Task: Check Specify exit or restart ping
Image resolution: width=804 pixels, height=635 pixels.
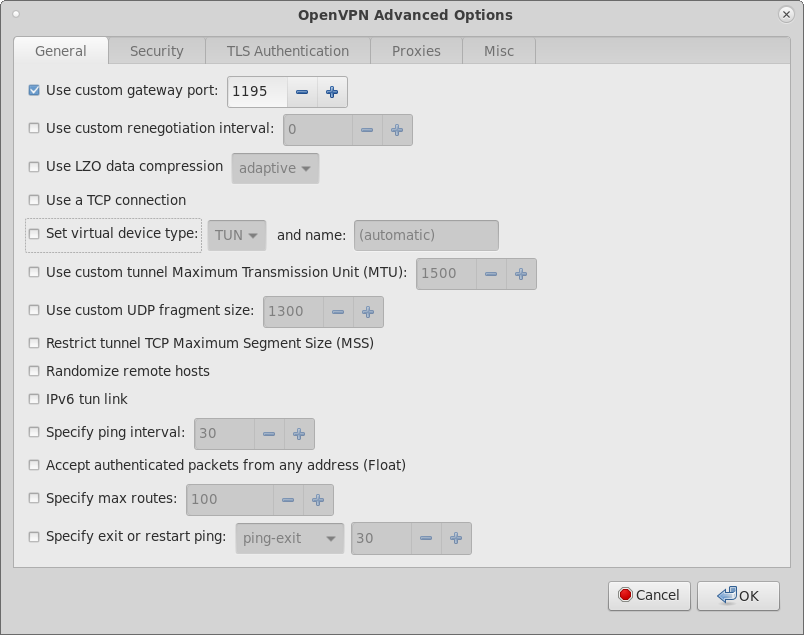Action: [34, 537]
